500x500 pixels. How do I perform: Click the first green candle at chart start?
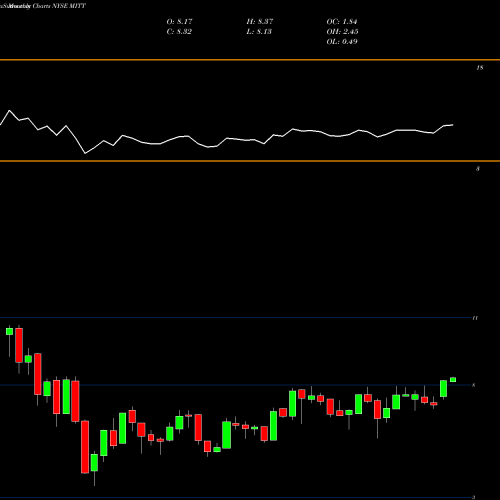click(x=9, y=331)
